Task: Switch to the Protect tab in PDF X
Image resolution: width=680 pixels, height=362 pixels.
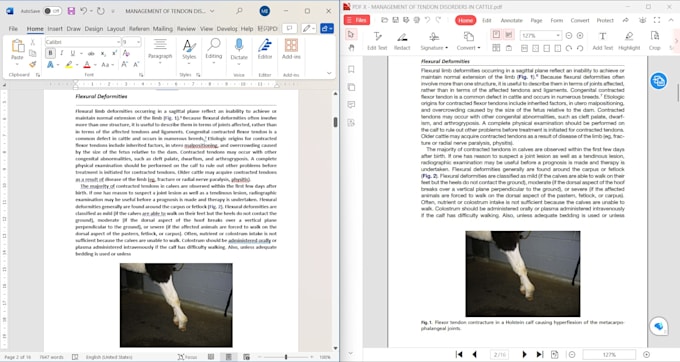Action: tap(605, 20)
